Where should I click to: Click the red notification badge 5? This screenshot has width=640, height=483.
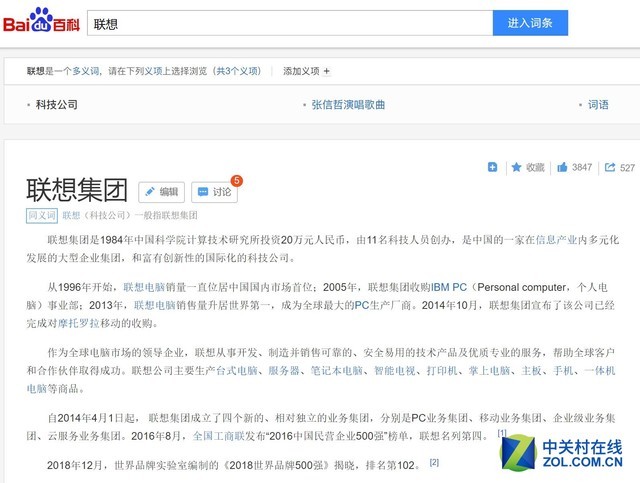coord(236,180)
